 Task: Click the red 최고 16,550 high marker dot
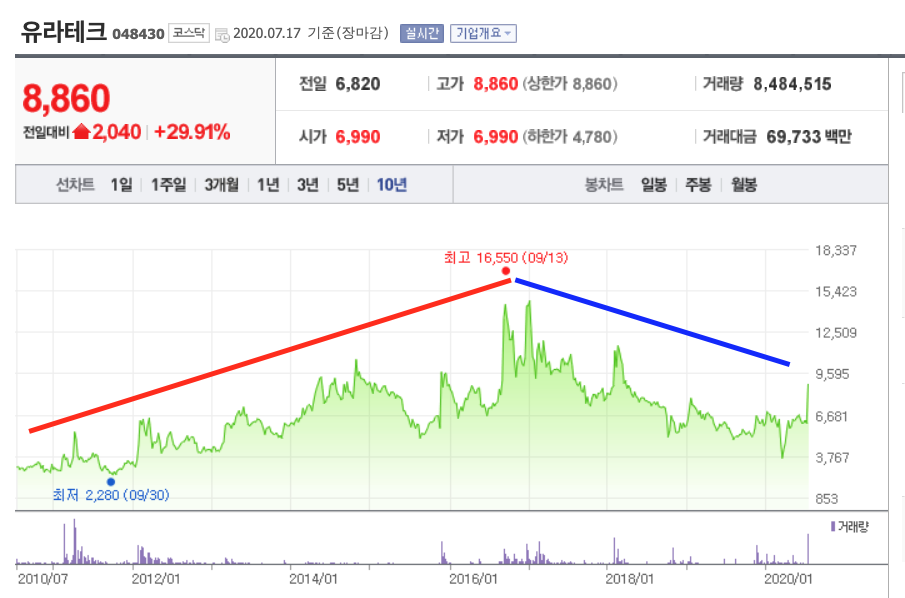coord(506,271)
